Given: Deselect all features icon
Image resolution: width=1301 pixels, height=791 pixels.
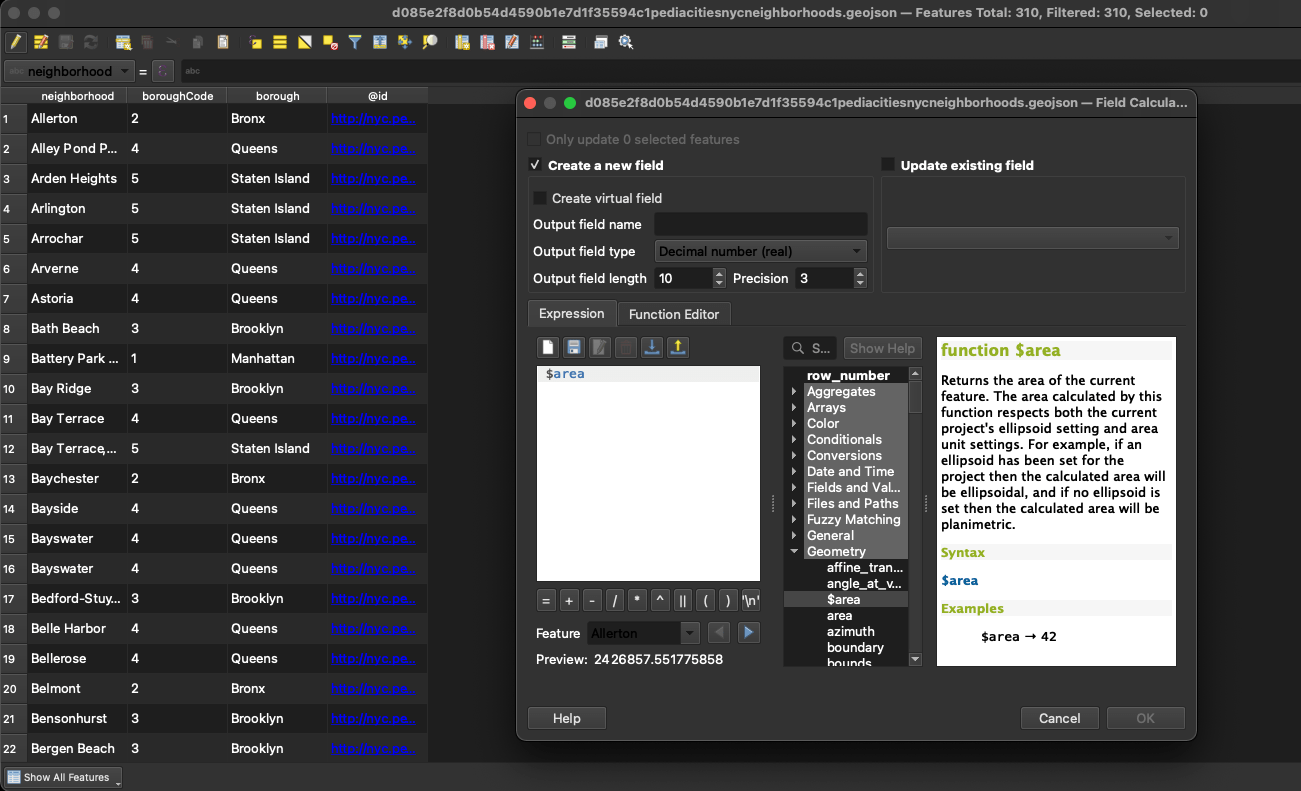Looking at the screenshot, I should pos(330,42).
